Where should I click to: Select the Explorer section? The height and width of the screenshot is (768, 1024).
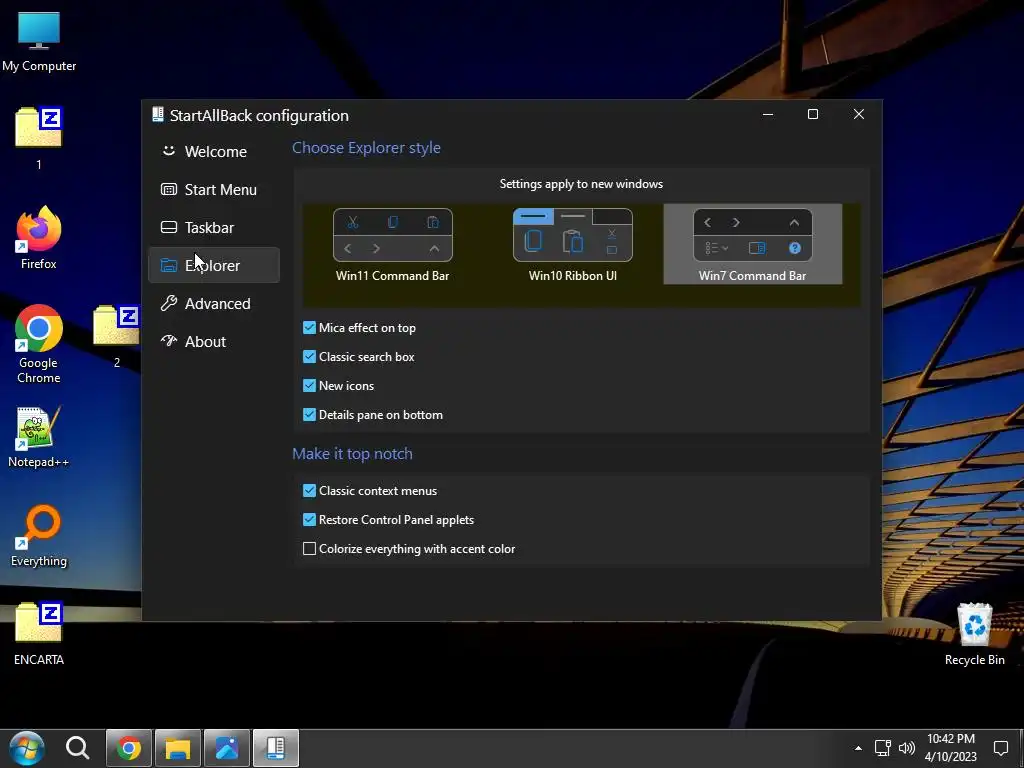(x=214, y=265)
